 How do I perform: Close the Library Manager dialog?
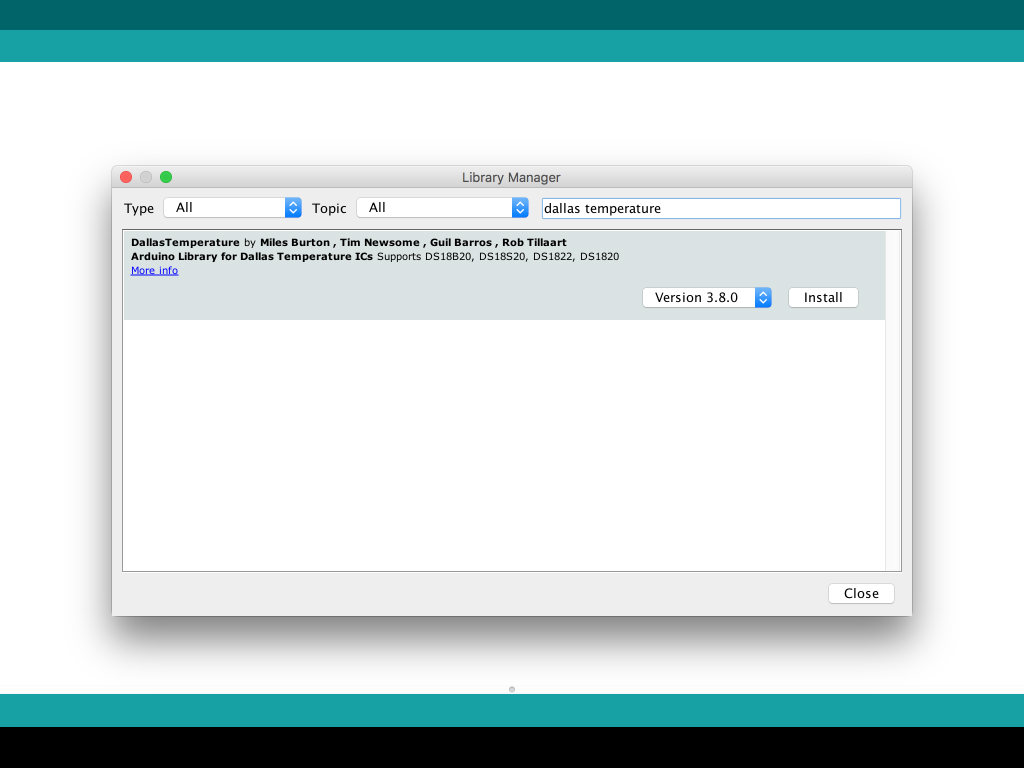pyautogui.click(x=861, y=593)
